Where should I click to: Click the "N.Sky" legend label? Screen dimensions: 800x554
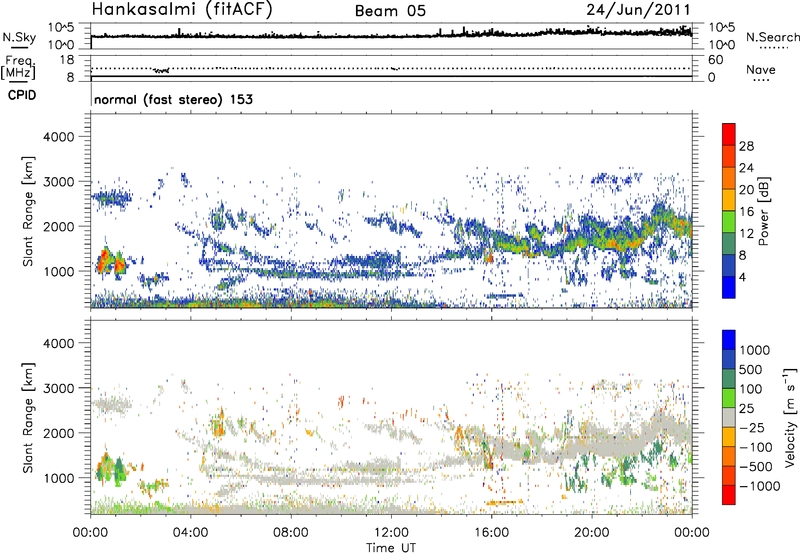click(19, 37)
